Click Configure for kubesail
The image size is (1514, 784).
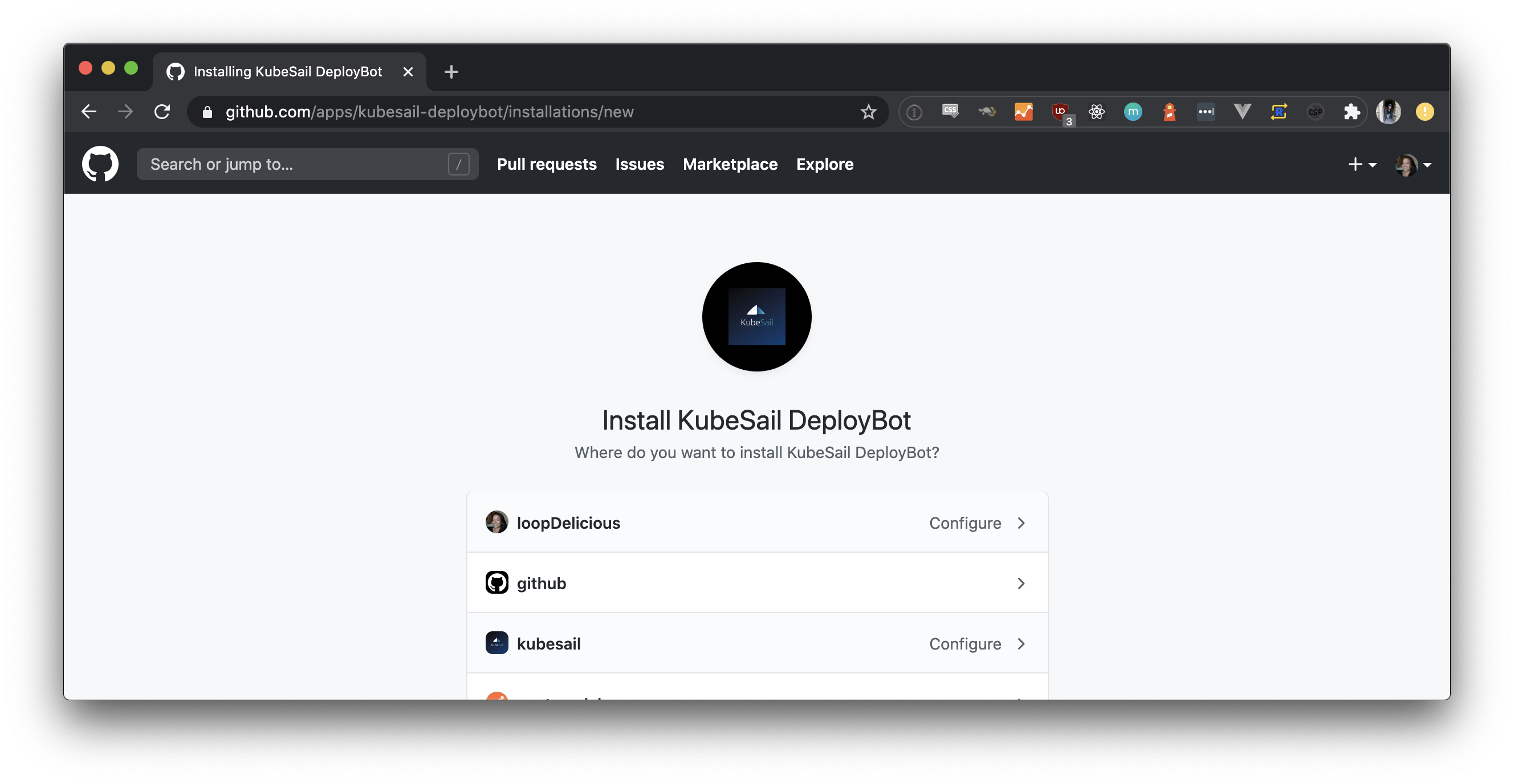[965, 644]
